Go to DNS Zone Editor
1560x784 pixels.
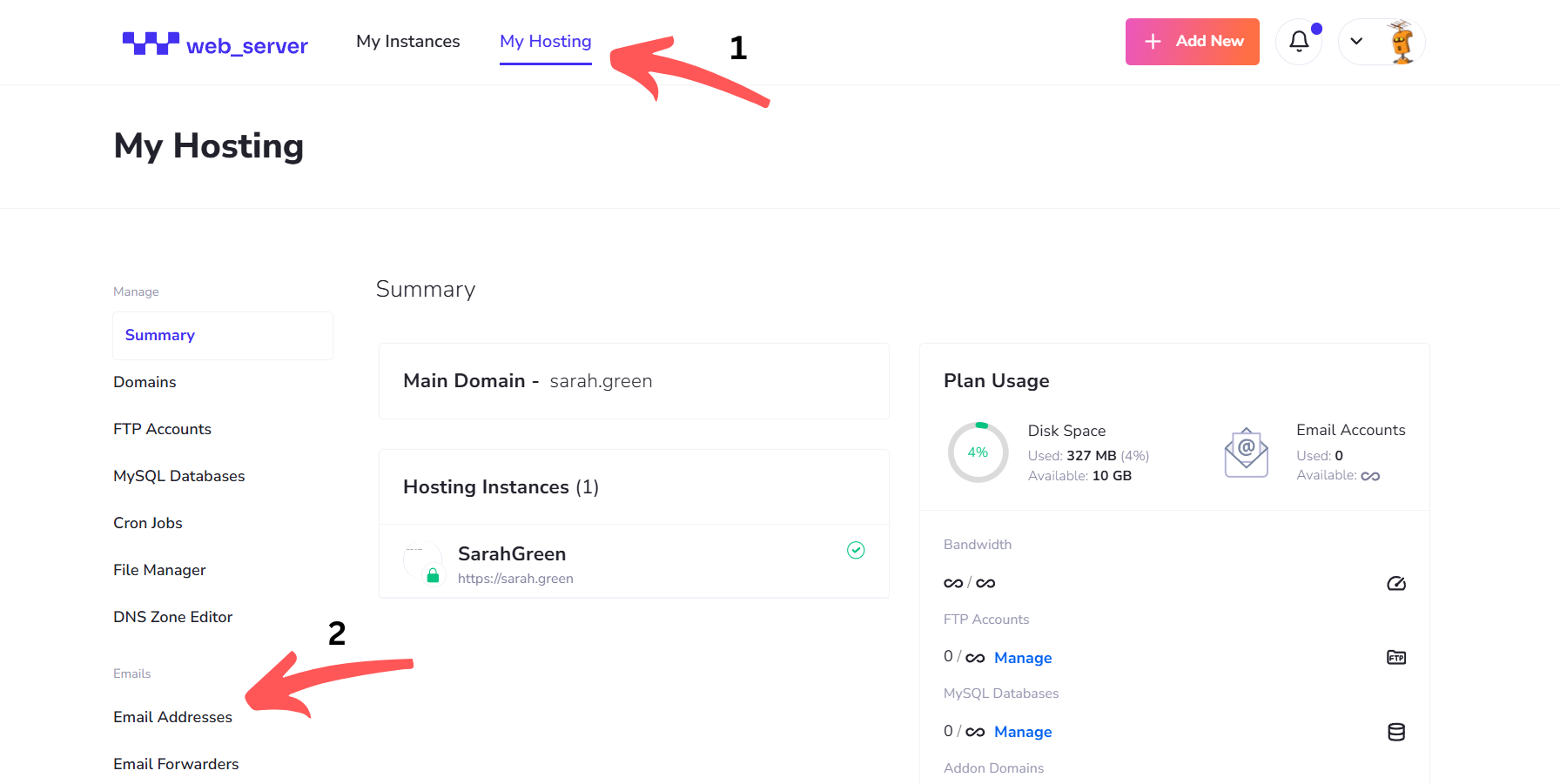coord(172,617)
